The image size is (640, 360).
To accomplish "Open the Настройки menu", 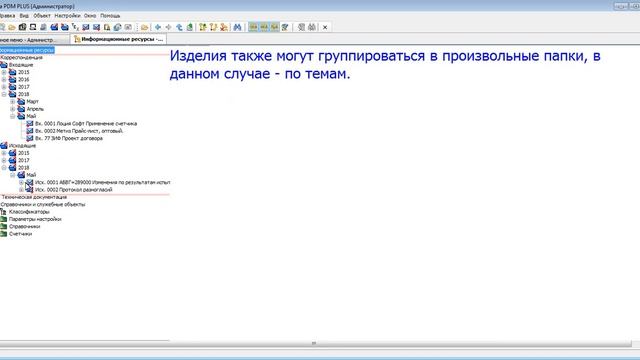I will [x=67, y=16].
